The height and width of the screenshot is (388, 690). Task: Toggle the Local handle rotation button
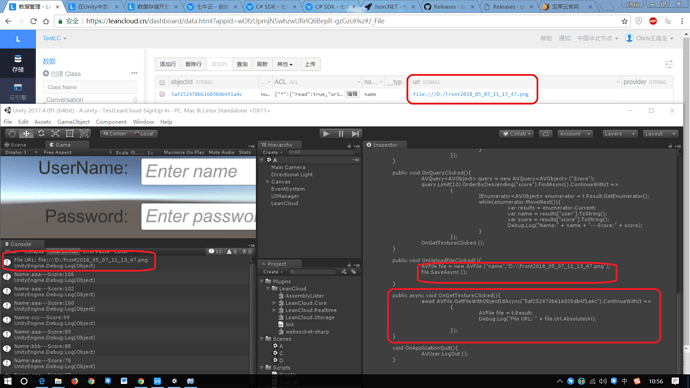(144, 134)
